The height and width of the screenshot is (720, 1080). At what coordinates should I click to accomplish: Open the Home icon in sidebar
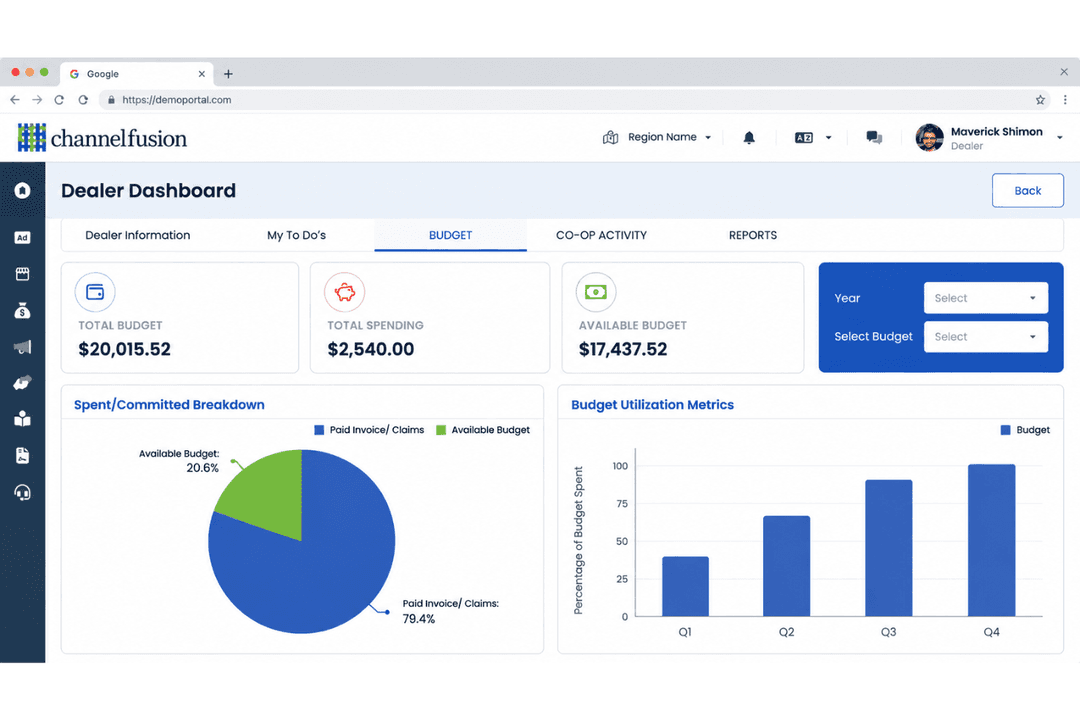22,190
